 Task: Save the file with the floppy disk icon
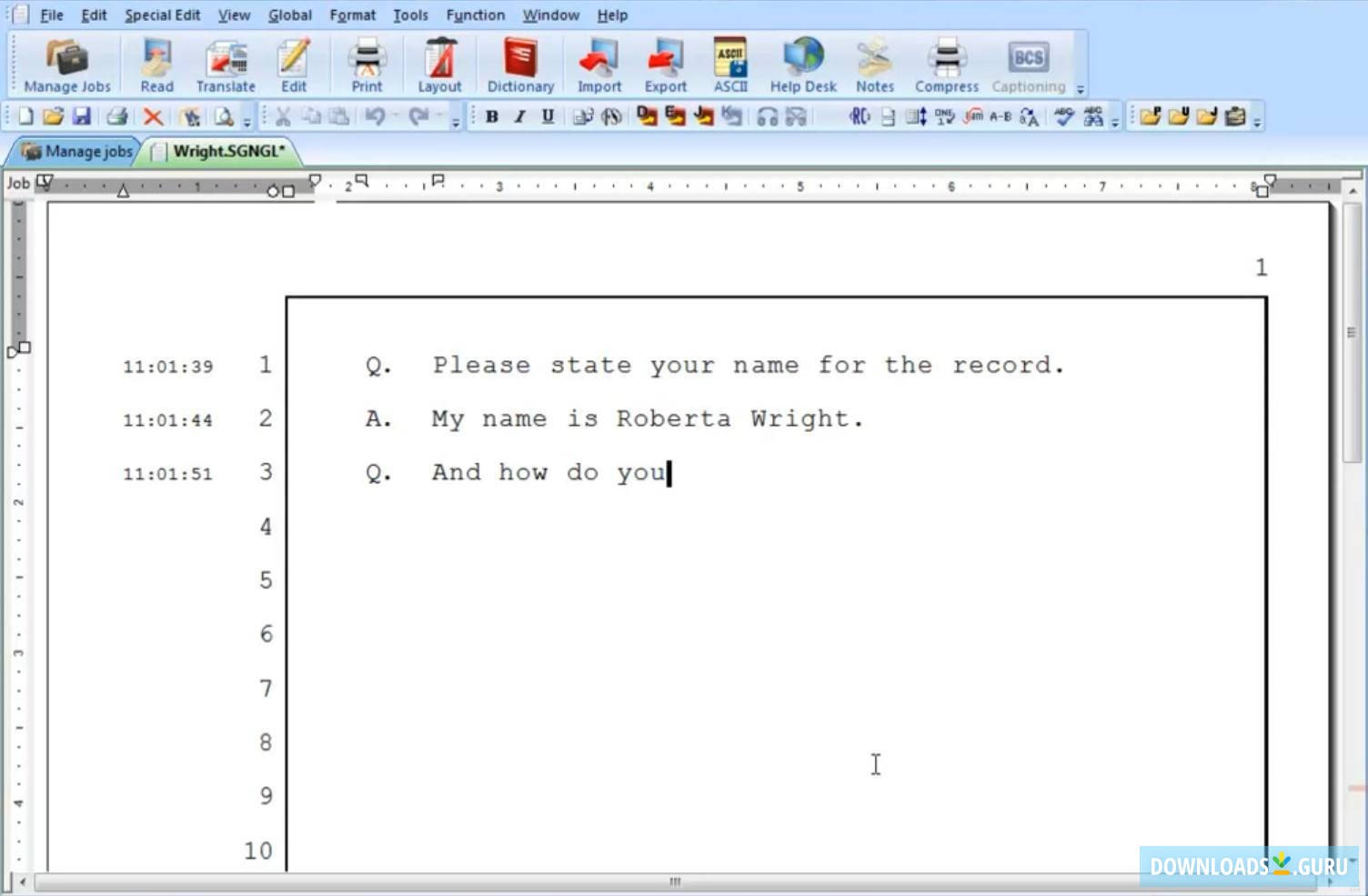click(x=81, y=116)
